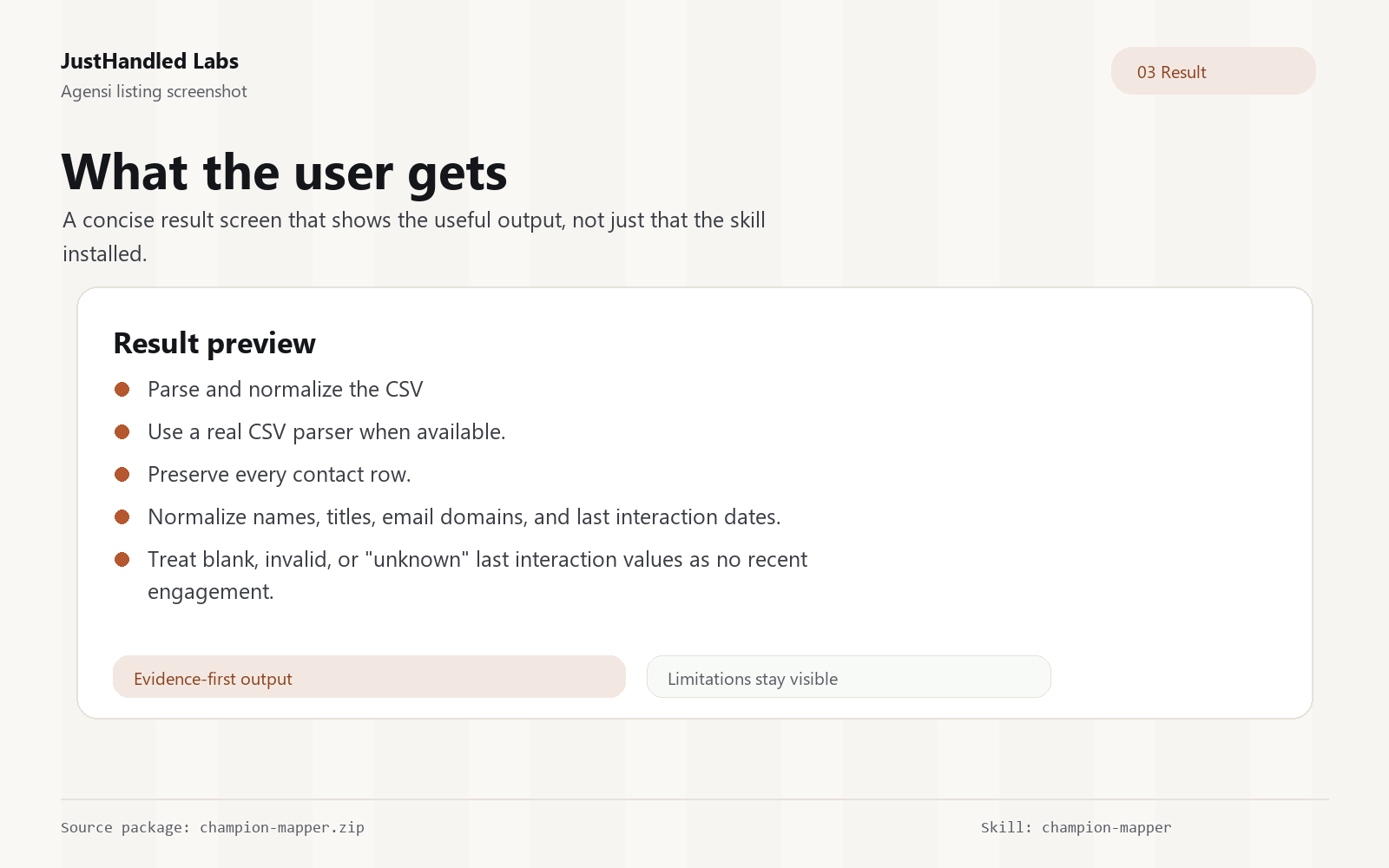The width and height of the screenshot is (1389, 868).
Task: Click the Normalize names, titles, email domains line
Action: pos(464,517)
